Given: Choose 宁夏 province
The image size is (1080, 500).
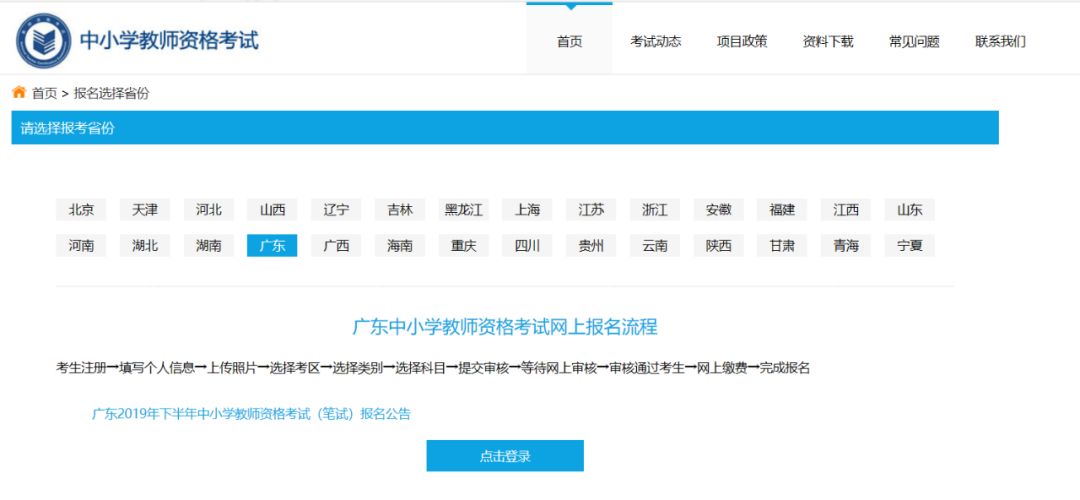Looking at the screenshot, I should pos(910,246).
